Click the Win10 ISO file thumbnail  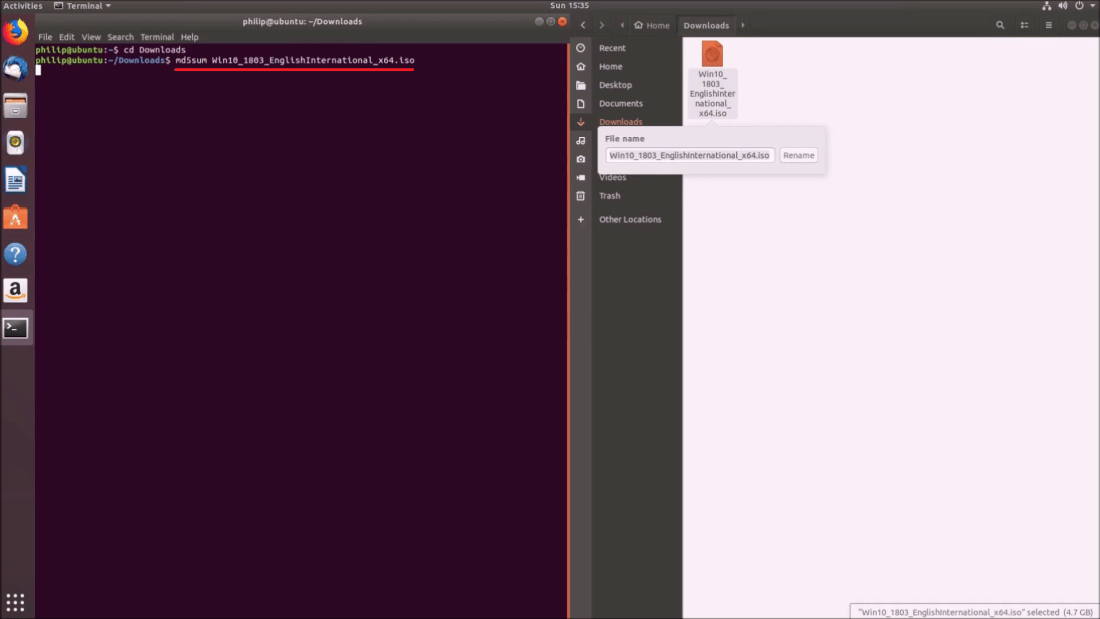(712, 54)
